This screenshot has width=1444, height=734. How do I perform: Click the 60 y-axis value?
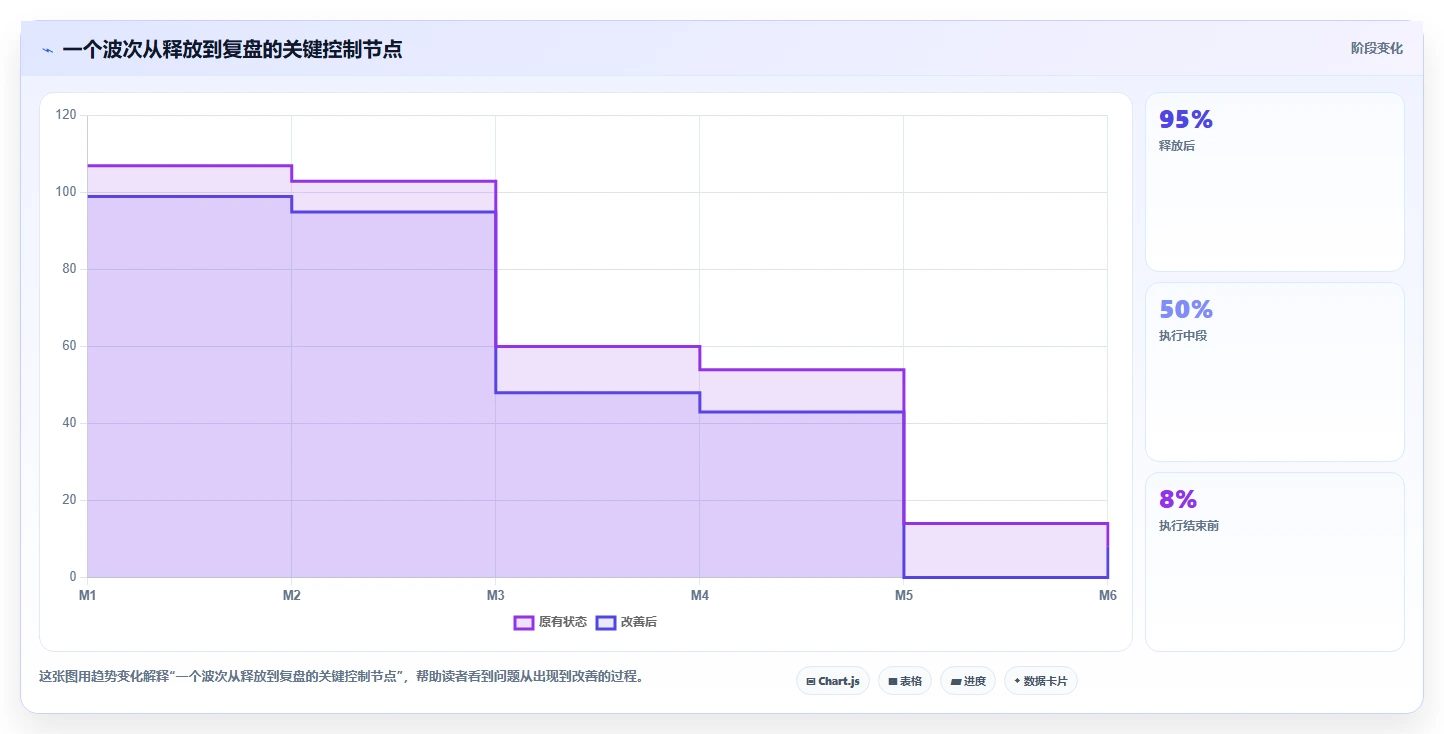69,346
